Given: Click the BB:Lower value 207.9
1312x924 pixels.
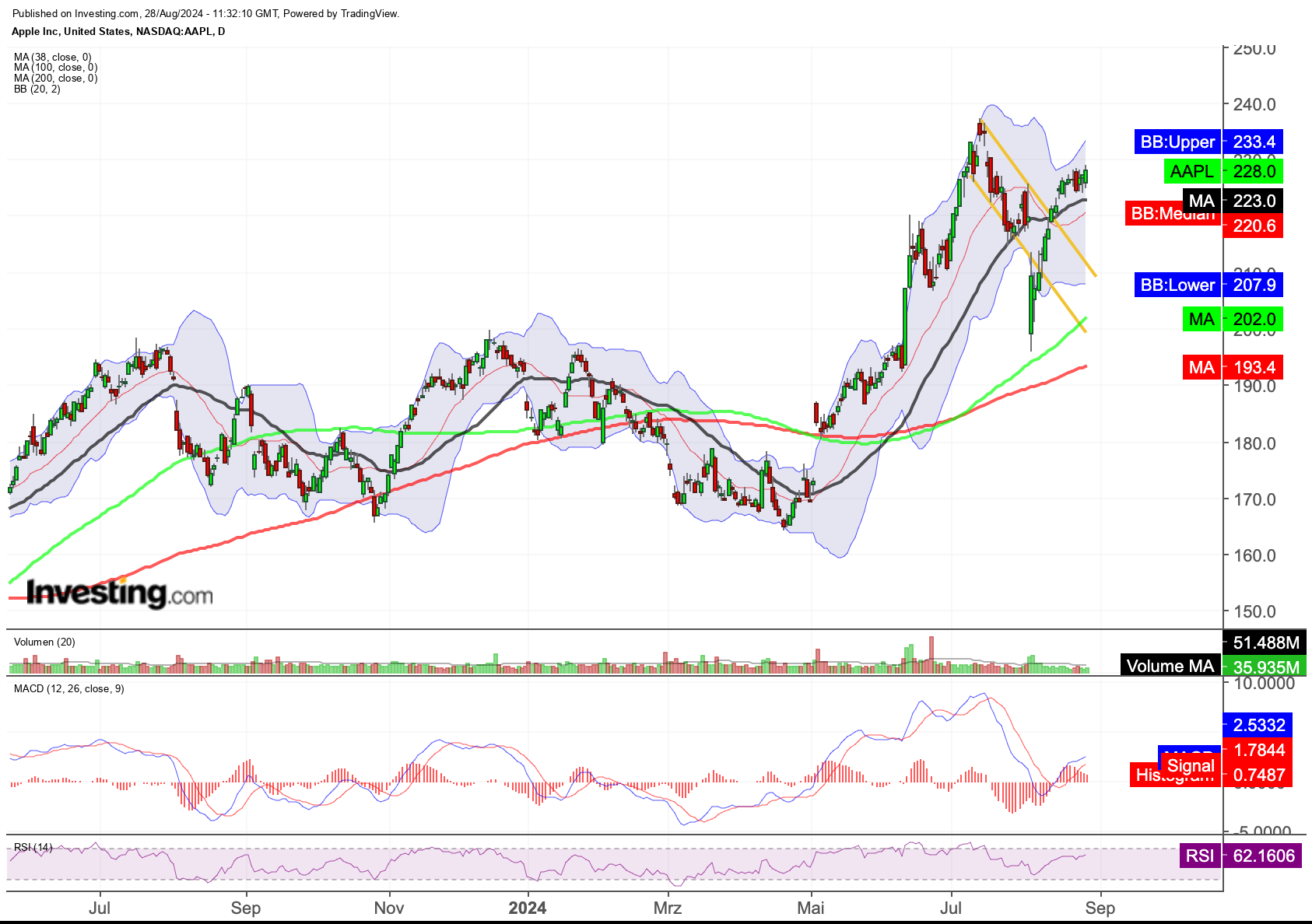Looking at the screenshot, I should pos(1253,285).
